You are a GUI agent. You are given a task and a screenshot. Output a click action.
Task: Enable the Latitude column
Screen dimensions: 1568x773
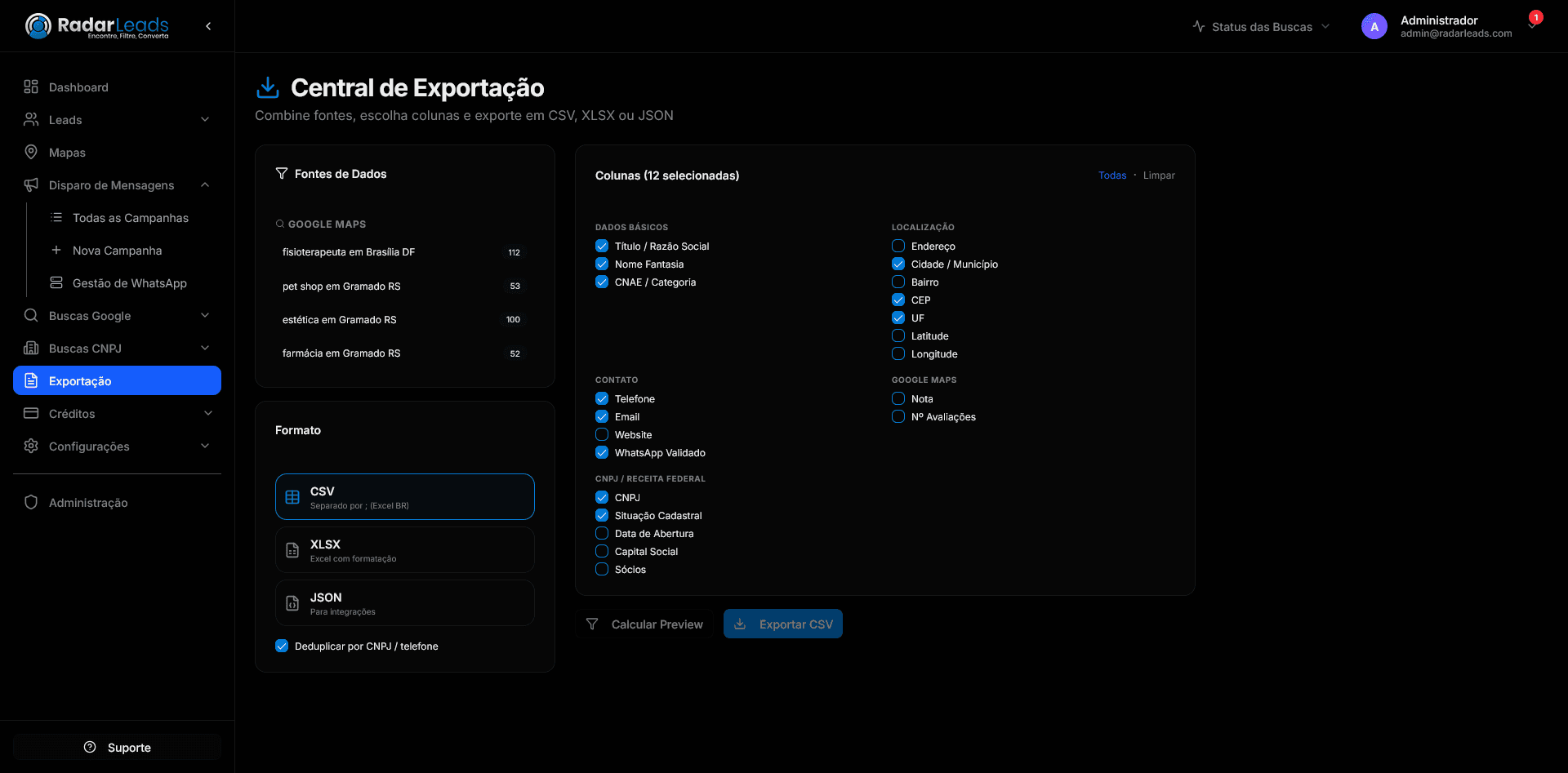pos(898,335)
